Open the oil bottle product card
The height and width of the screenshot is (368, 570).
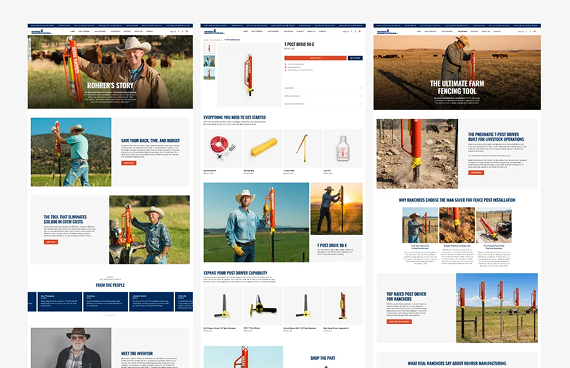(x=343, y=151)
